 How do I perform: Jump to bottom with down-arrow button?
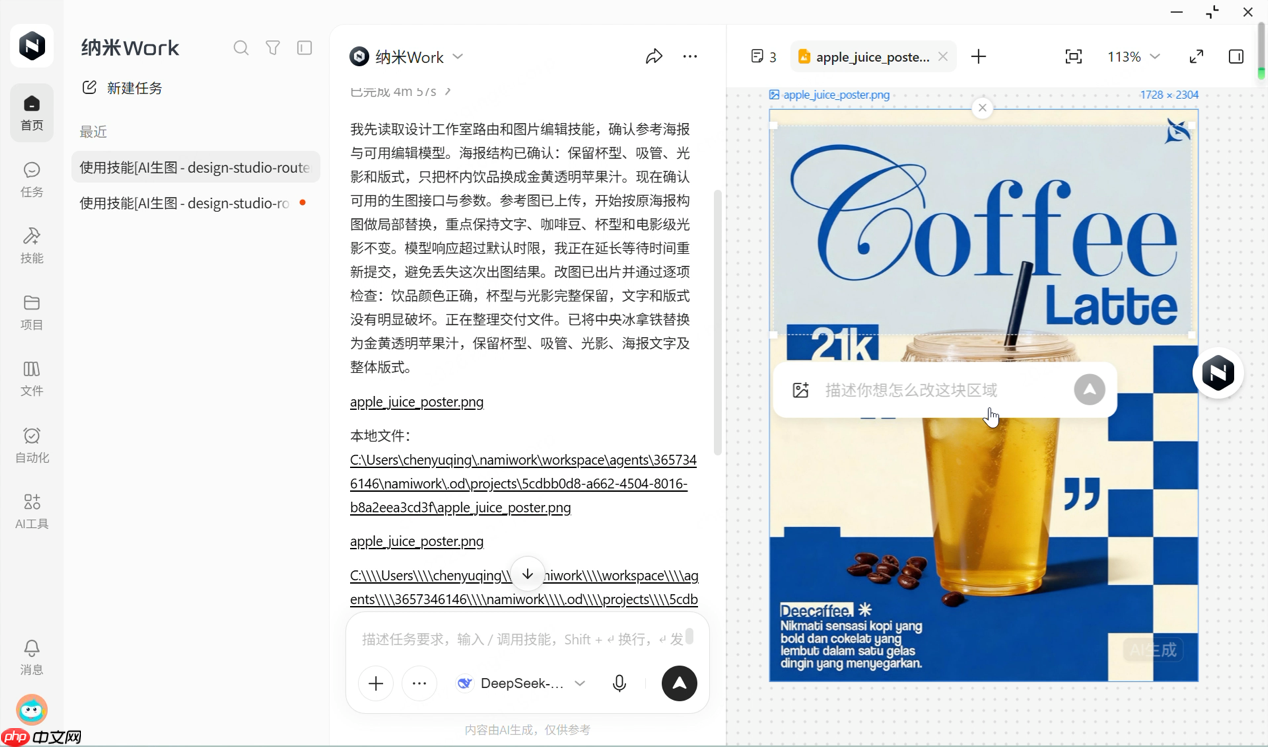click(x=528, y=575)
